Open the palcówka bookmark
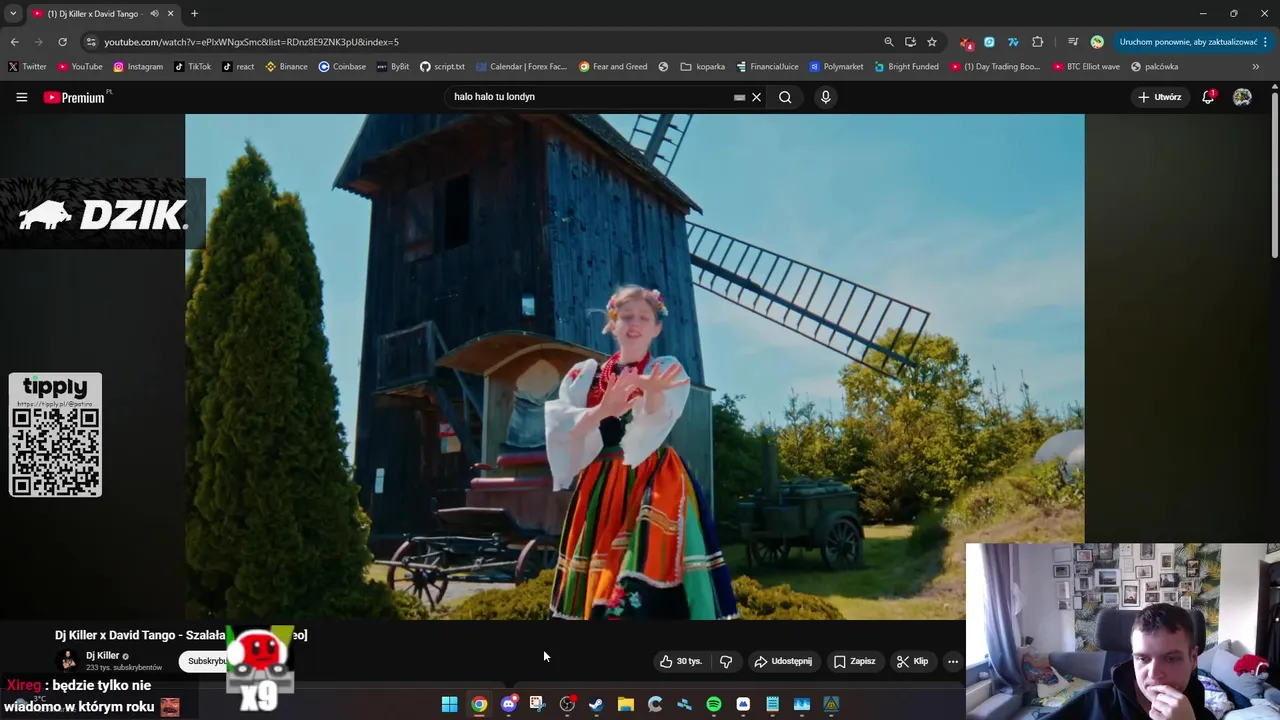 click(1154, 67)
